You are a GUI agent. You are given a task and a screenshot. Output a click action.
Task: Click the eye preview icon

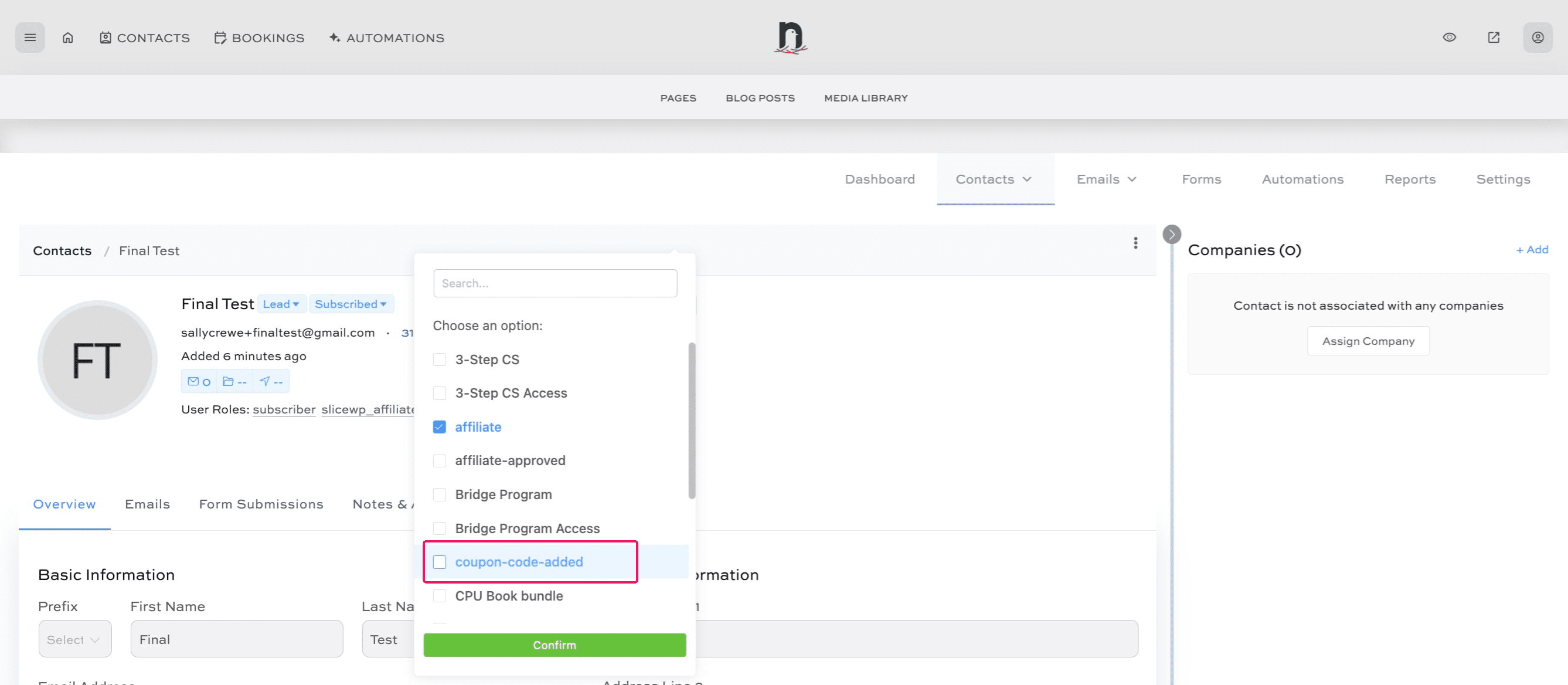1450,38
